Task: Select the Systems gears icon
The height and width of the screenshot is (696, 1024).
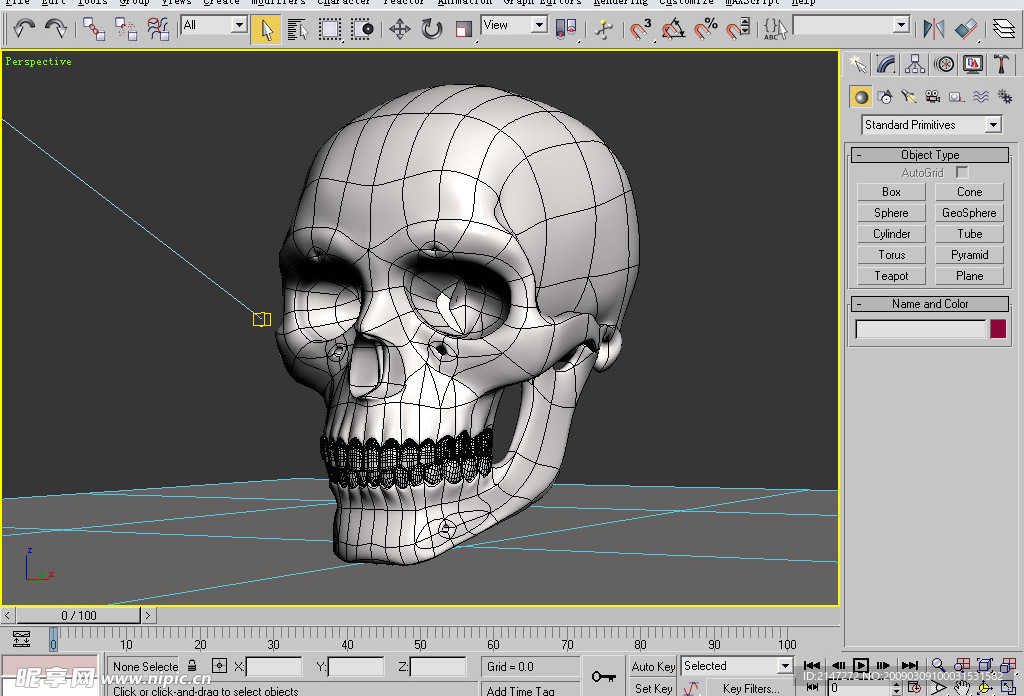Action: point(1005,97)
